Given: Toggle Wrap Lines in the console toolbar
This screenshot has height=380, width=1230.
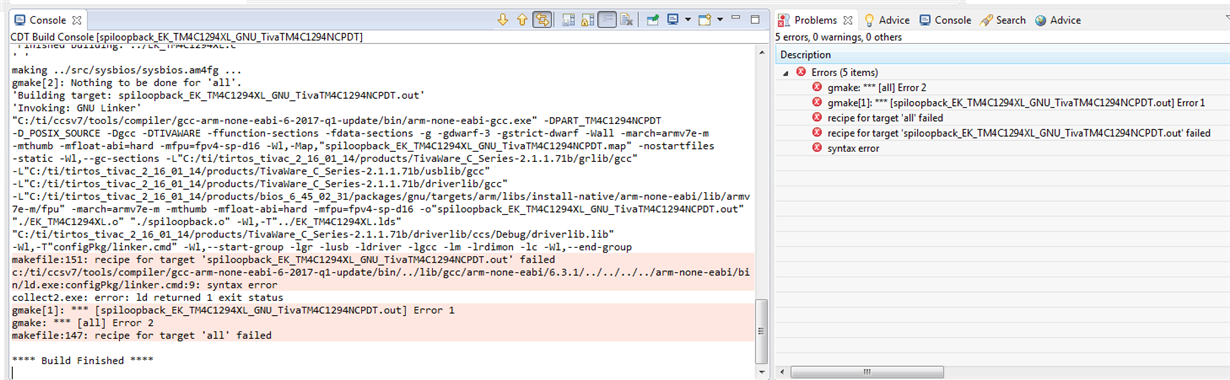Looking at the screenshot, I should tap(607, 19).
